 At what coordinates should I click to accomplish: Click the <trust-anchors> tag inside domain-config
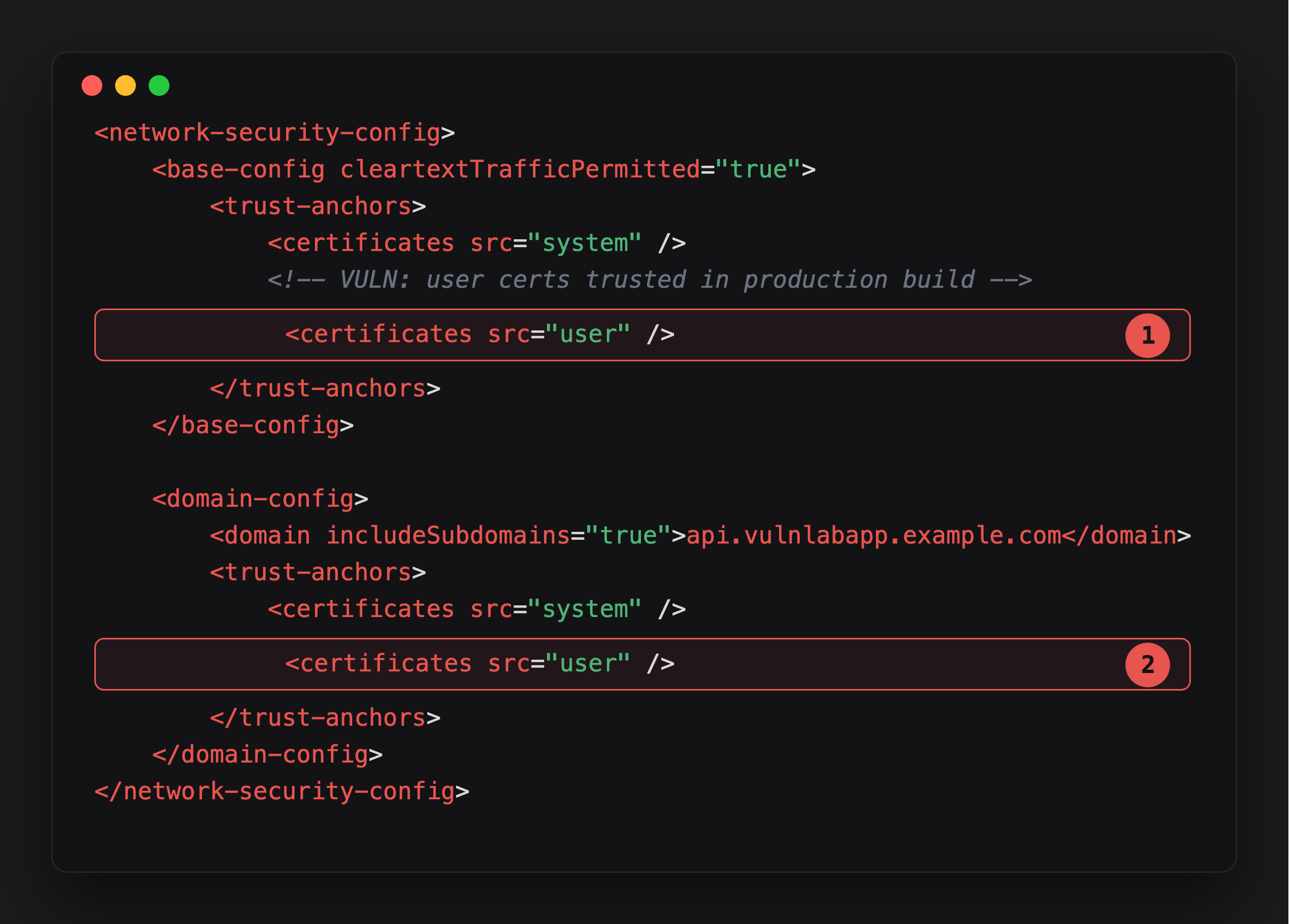click(318, 573)
